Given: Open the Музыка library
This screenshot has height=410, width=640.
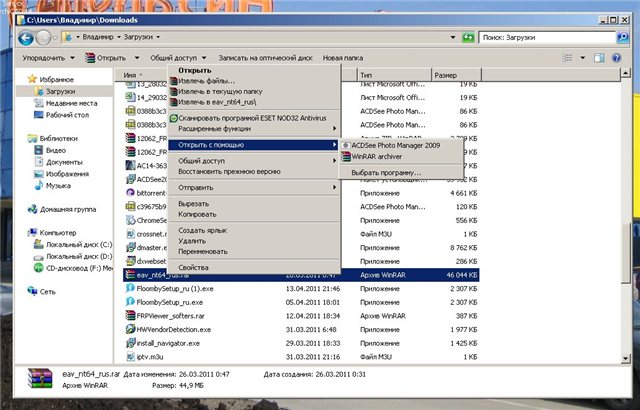Looking at the screenshot, I should click(58, 186).
